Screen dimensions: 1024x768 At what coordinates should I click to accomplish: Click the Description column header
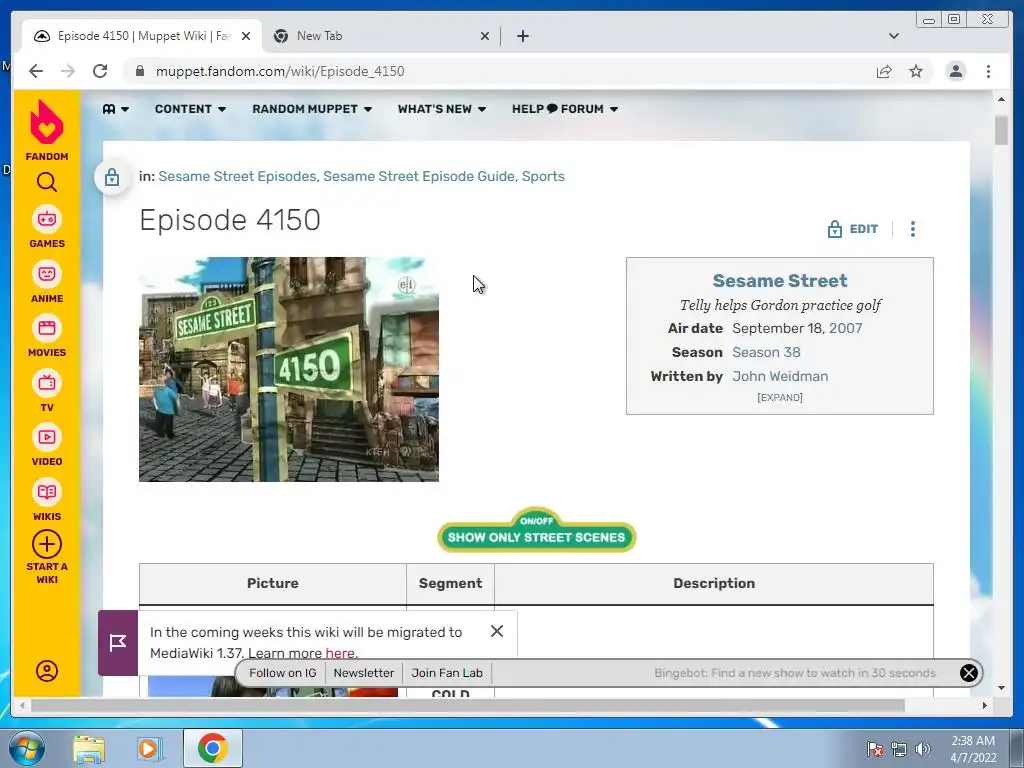714,584
